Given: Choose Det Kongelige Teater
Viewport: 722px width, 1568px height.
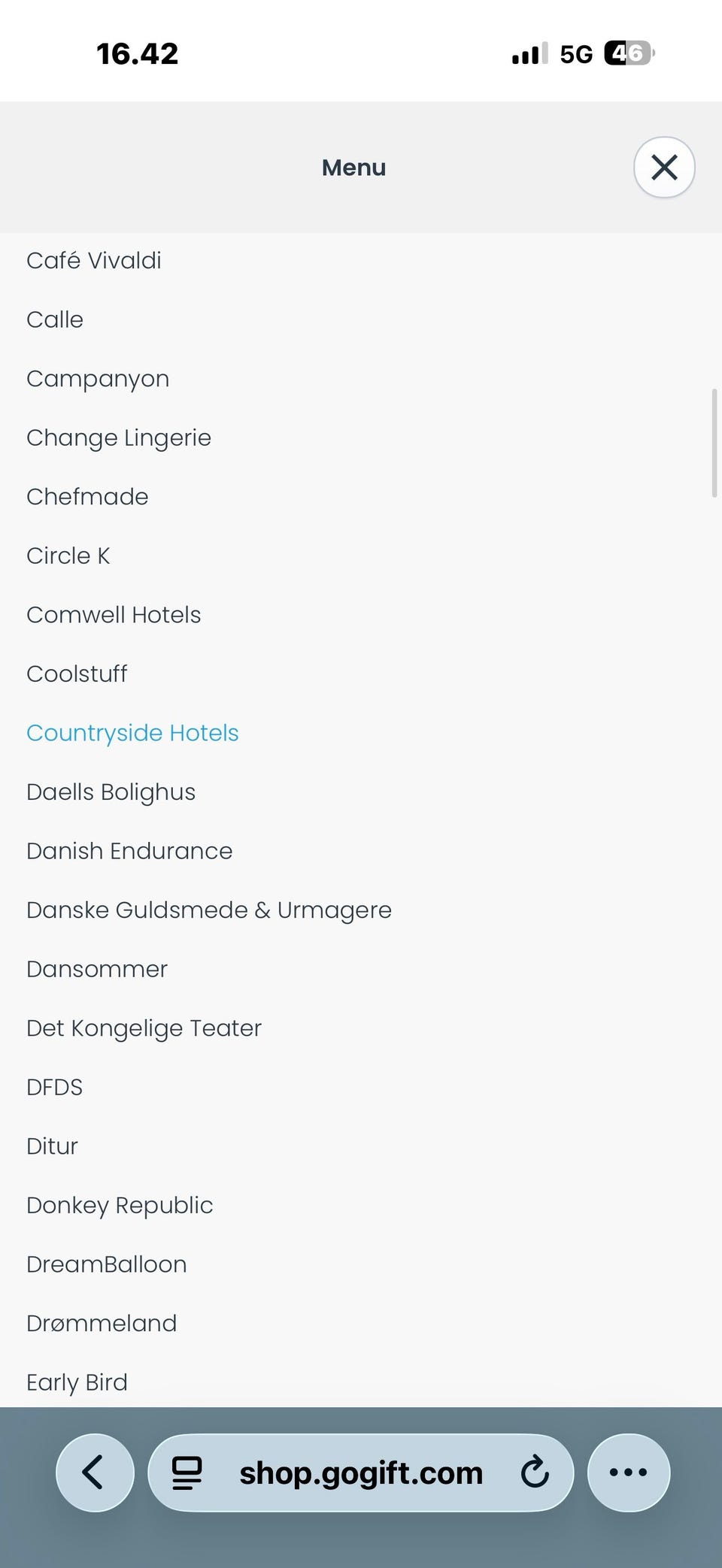Looking at the screenshot, I should [x=144, y=1028].
